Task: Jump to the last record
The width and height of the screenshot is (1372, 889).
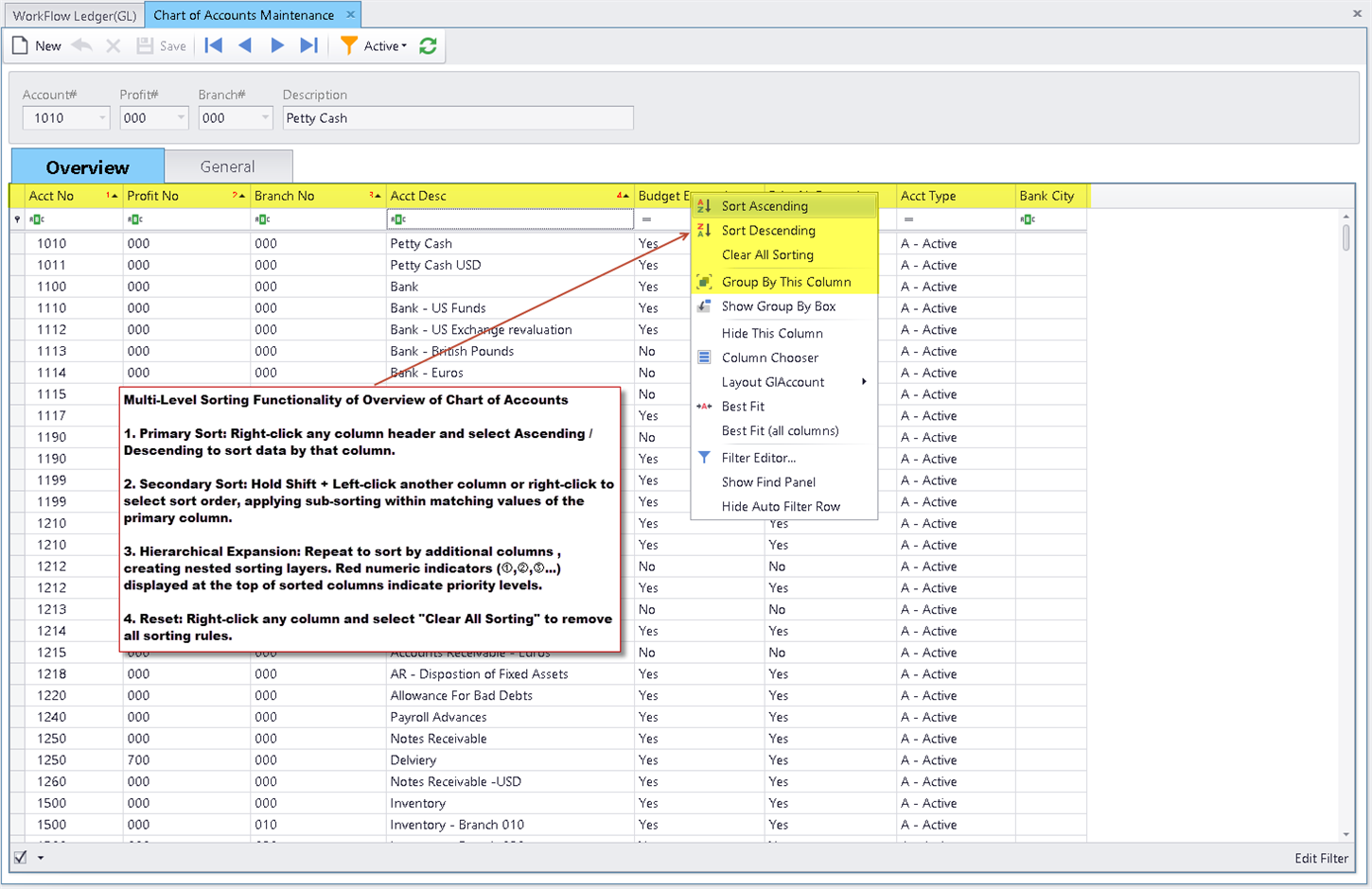Action: point(308,45)
